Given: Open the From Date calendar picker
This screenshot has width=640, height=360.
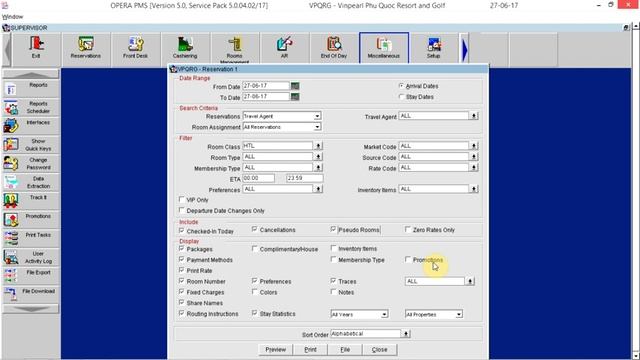Looking at the screenshot, I should click(295, 86).
